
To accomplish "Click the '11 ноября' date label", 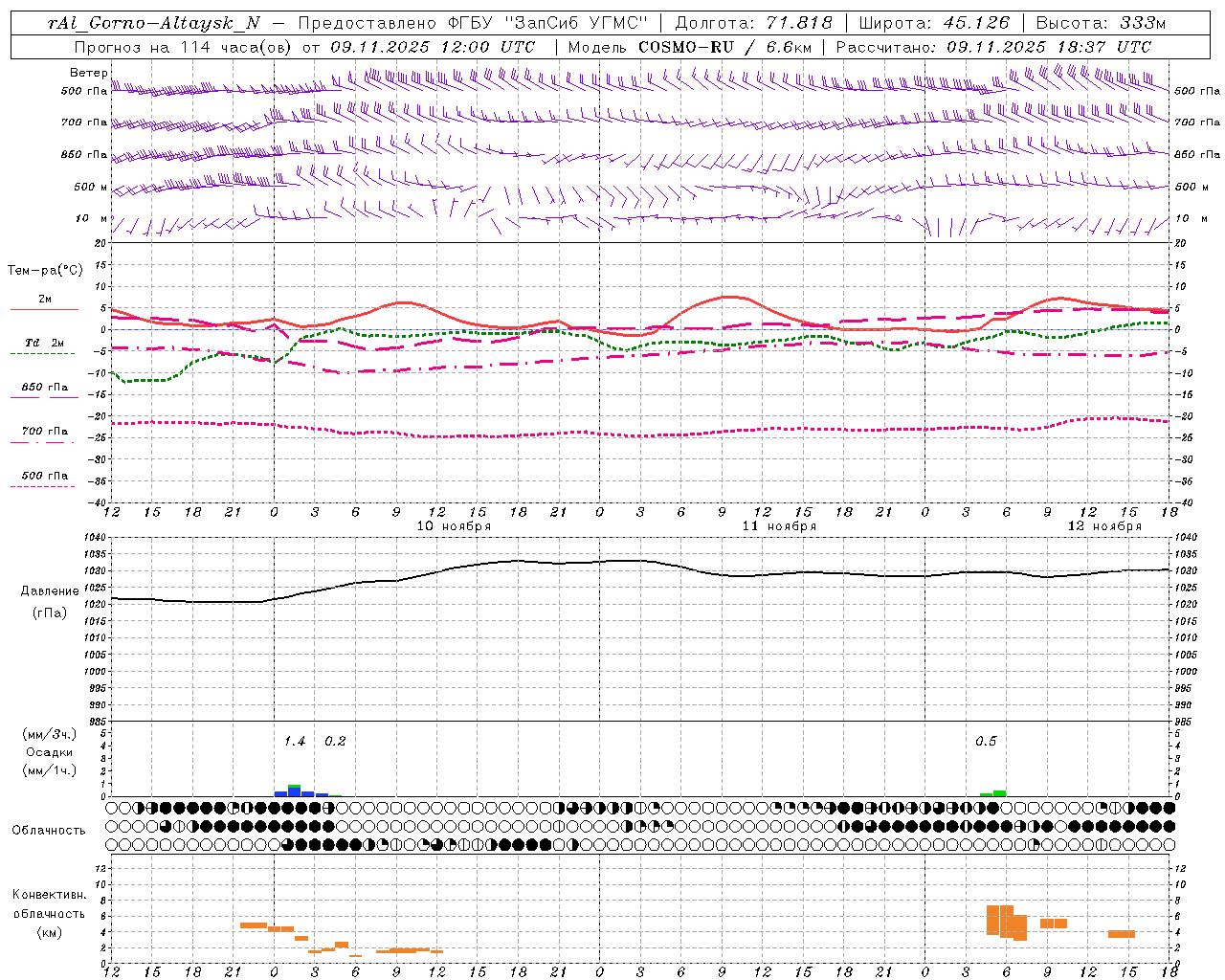I will tap(779, 526).
